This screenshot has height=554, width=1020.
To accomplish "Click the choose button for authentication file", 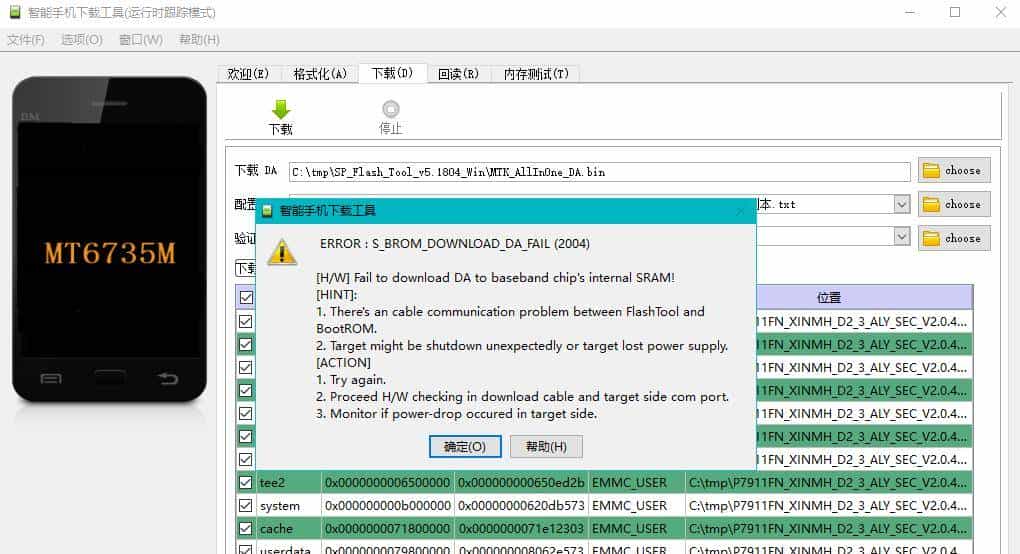I will [954, 238].
